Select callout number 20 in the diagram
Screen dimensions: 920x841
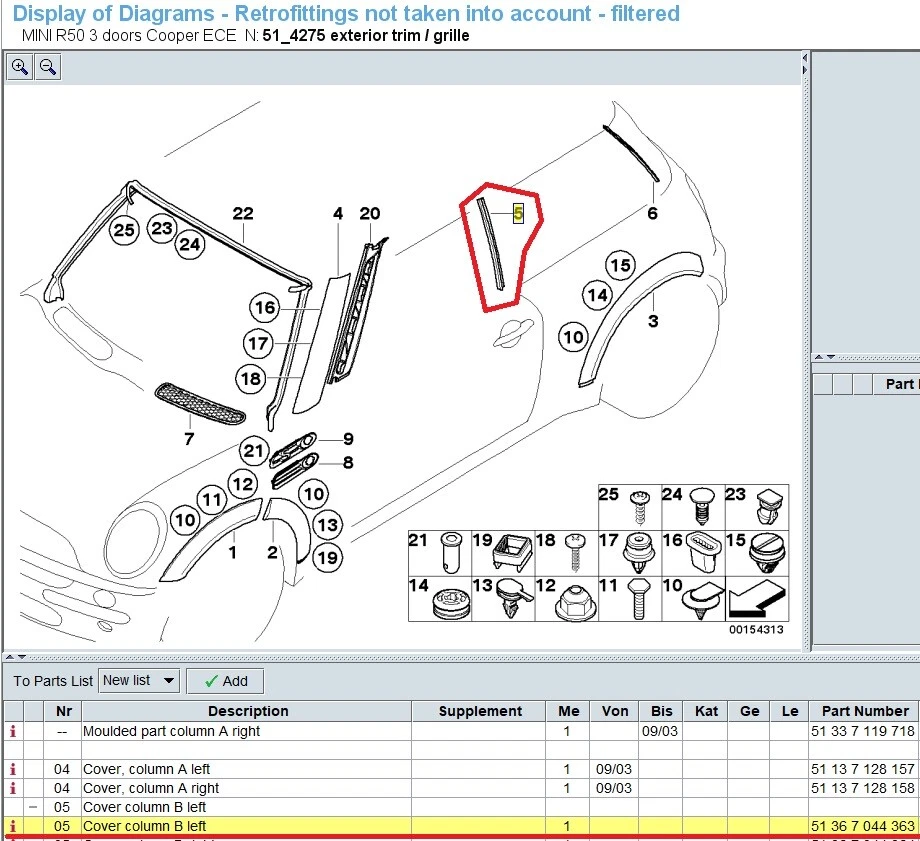pos(370,213)
